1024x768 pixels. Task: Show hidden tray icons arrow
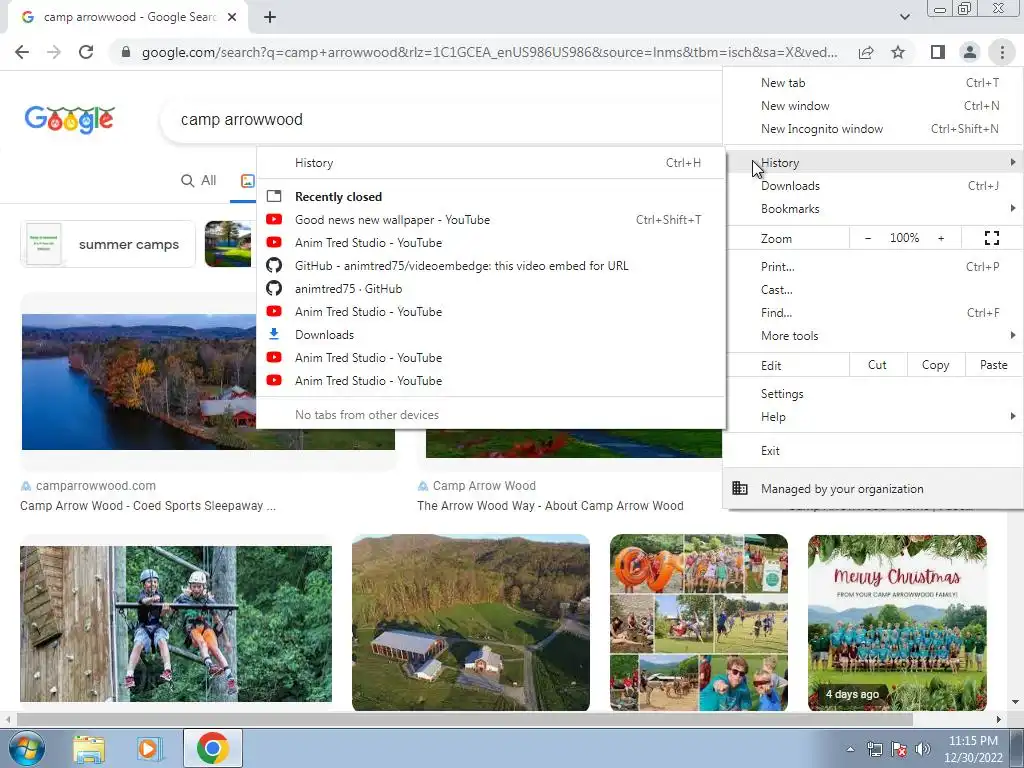(850, 749)
